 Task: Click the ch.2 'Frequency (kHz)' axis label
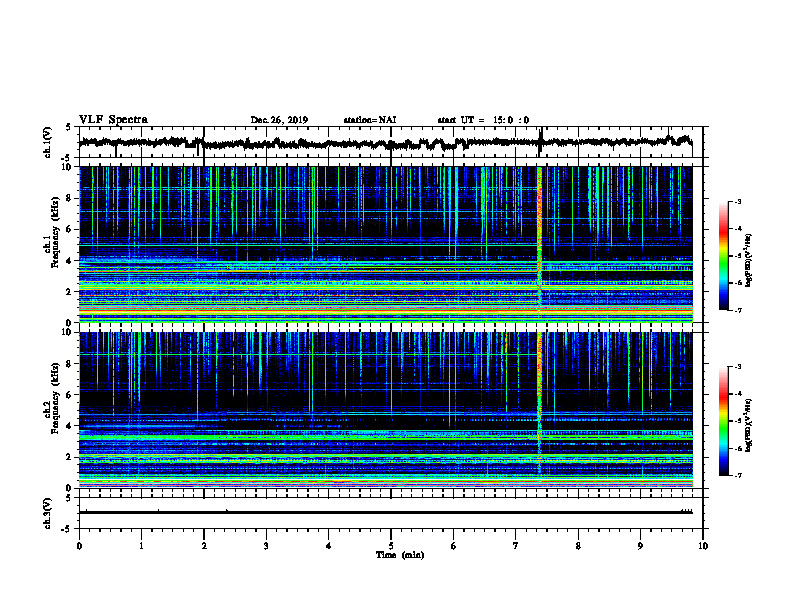[x=56, y=398]
